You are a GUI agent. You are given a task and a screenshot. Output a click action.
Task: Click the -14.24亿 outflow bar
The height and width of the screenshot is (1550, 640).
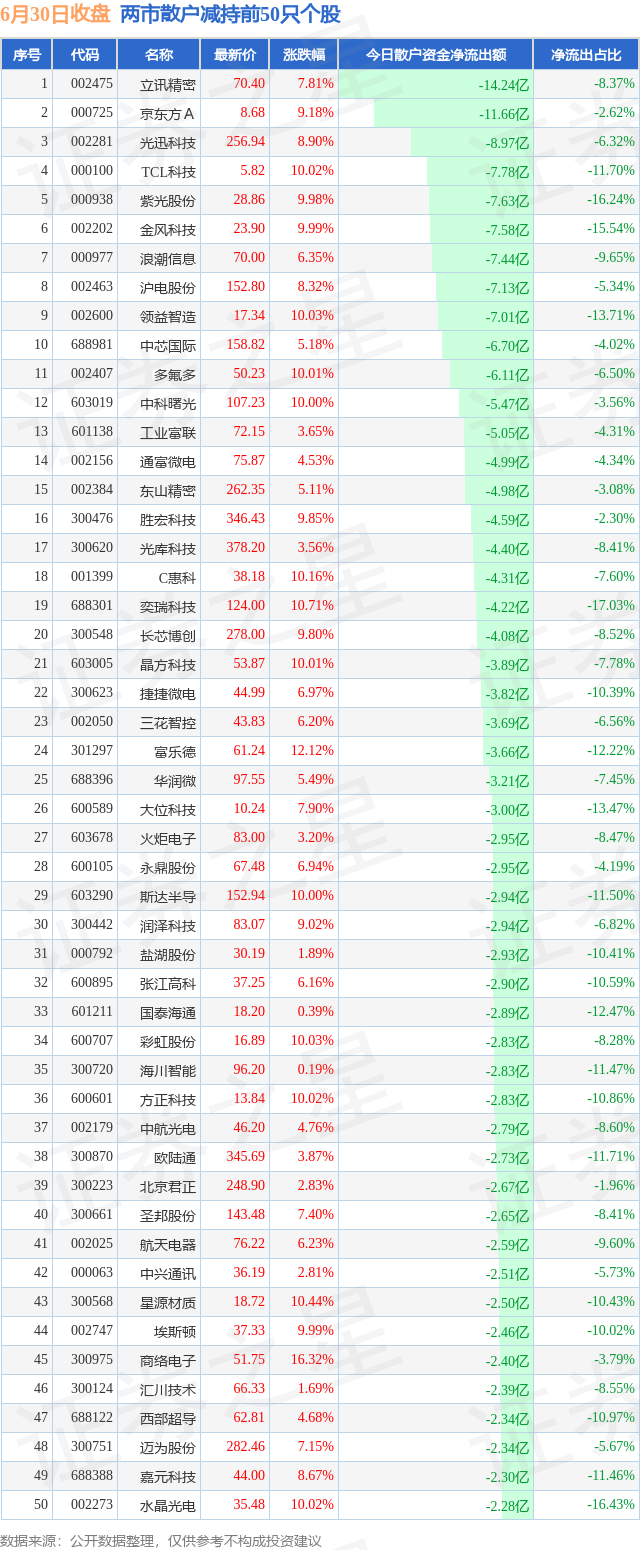[x=435, y=85]
